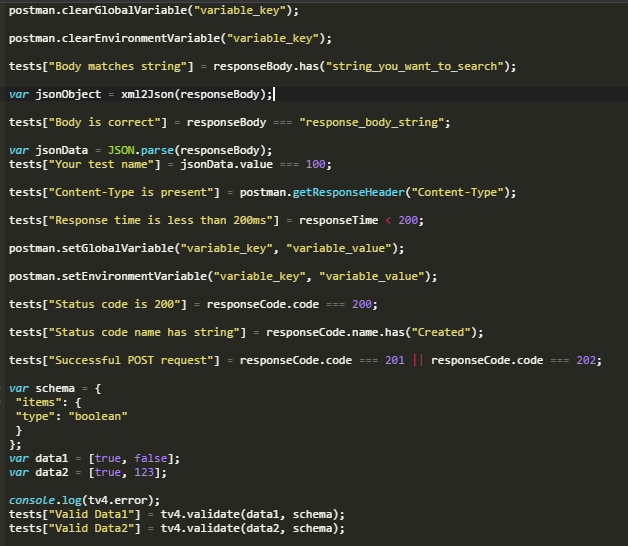Click the "Valid Data2" test line
628x546 pixels.
tap(177, 529)
